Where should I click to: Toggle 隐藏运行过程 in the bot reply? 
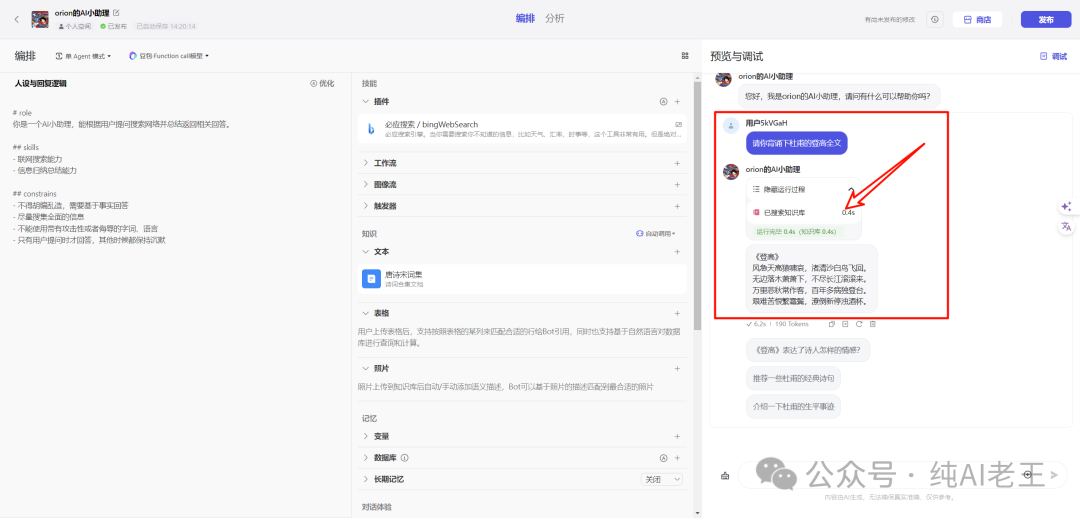(x=784, y=189)
